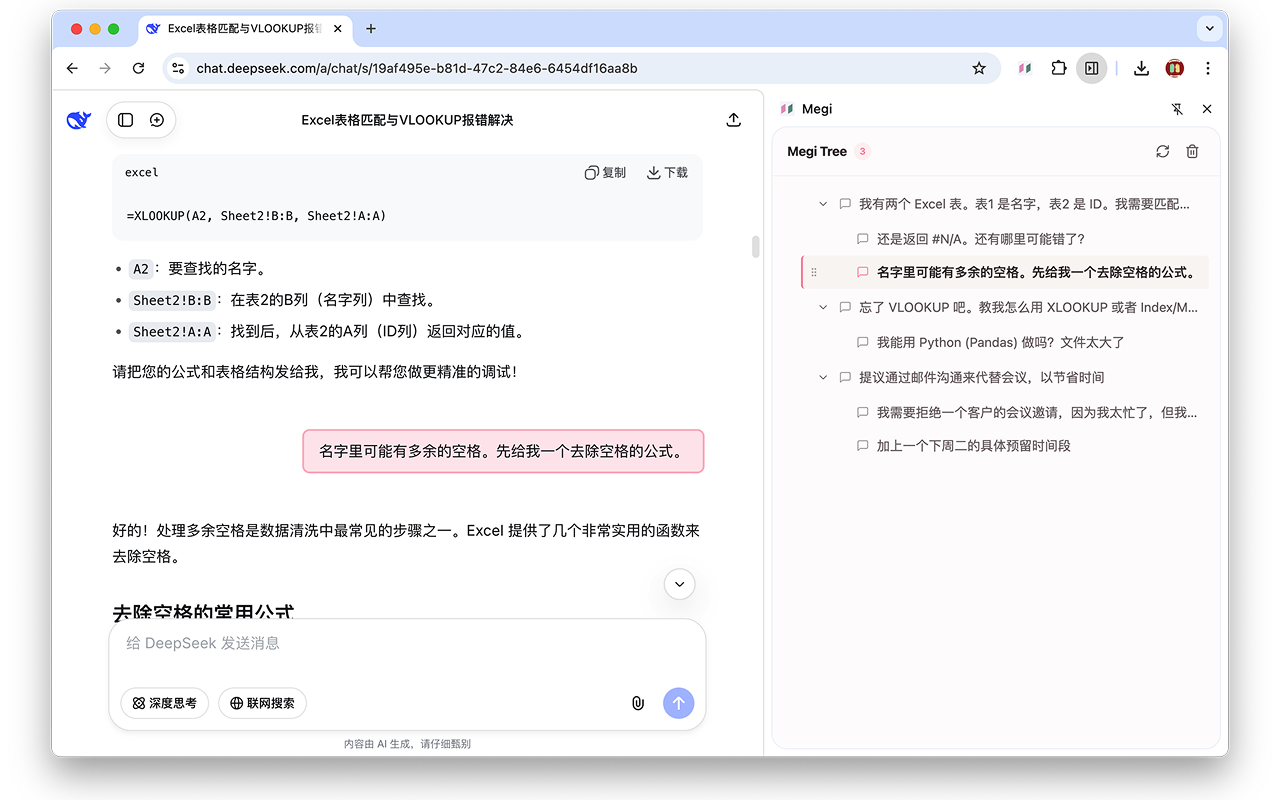Open the DeepSeek whale logo home

(79, 120)
